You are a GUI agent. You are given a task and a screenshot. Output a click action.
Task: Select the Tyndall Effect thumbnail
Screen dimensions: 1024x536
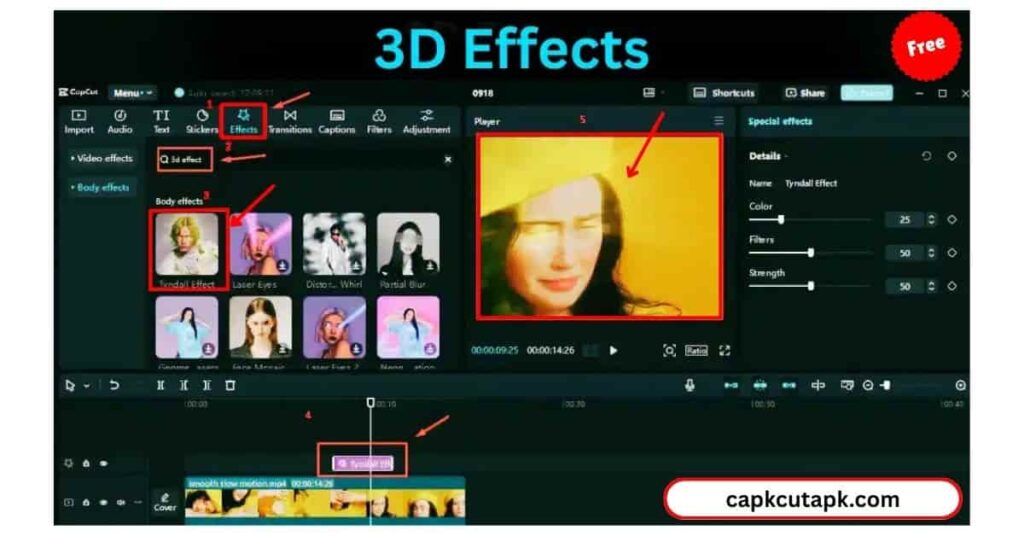click(187, 244)
